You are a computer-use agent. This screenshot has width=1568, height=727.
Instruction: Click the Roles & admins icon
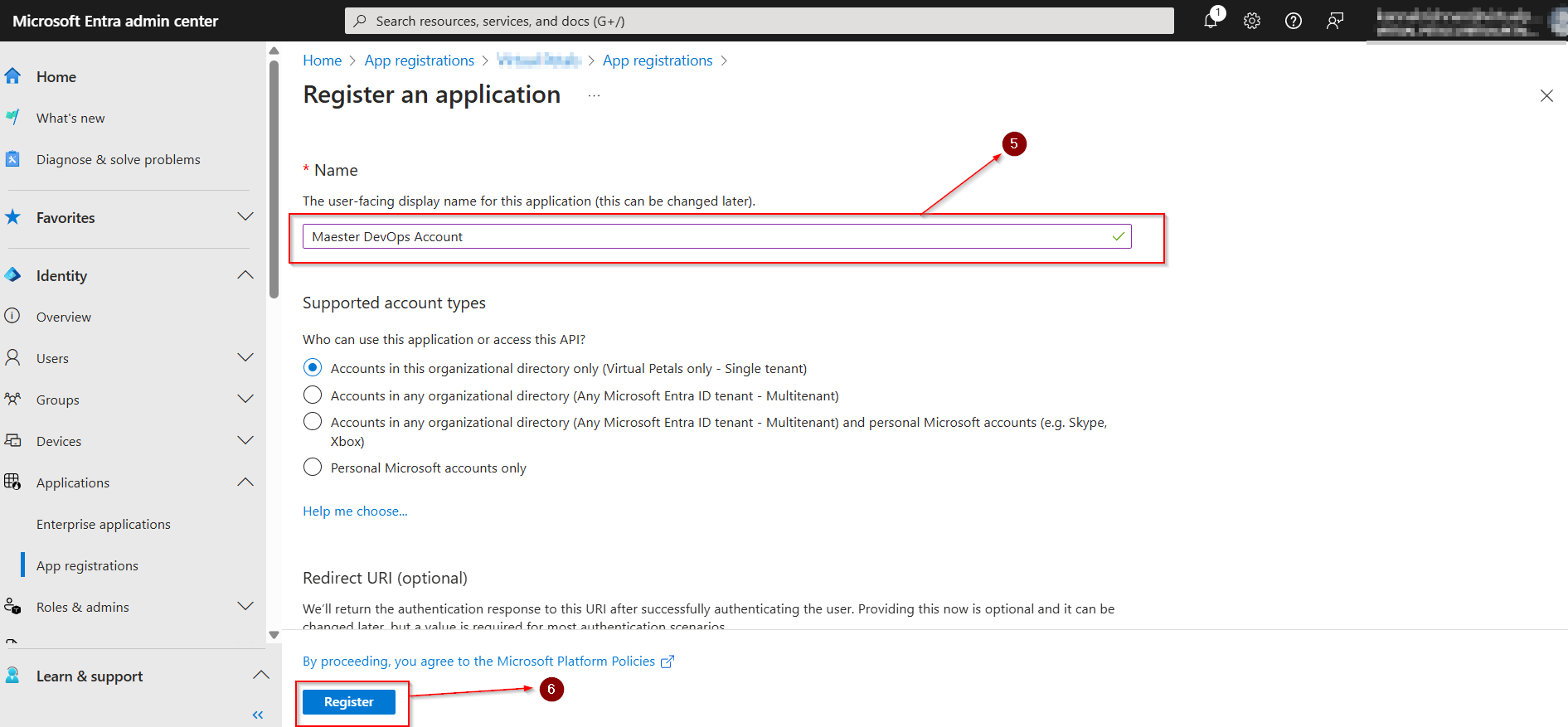tap(12, 606)
